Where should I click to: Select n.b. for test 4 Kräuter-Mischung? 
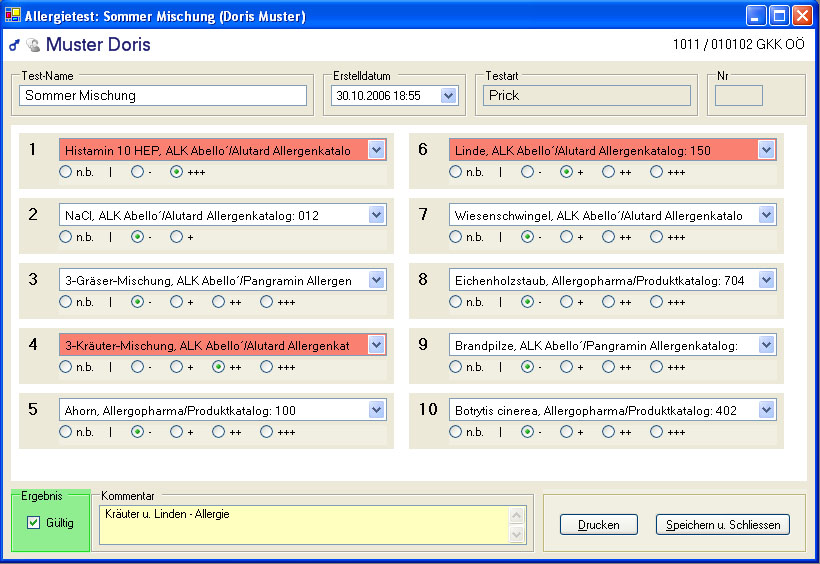tap(65, 366)
